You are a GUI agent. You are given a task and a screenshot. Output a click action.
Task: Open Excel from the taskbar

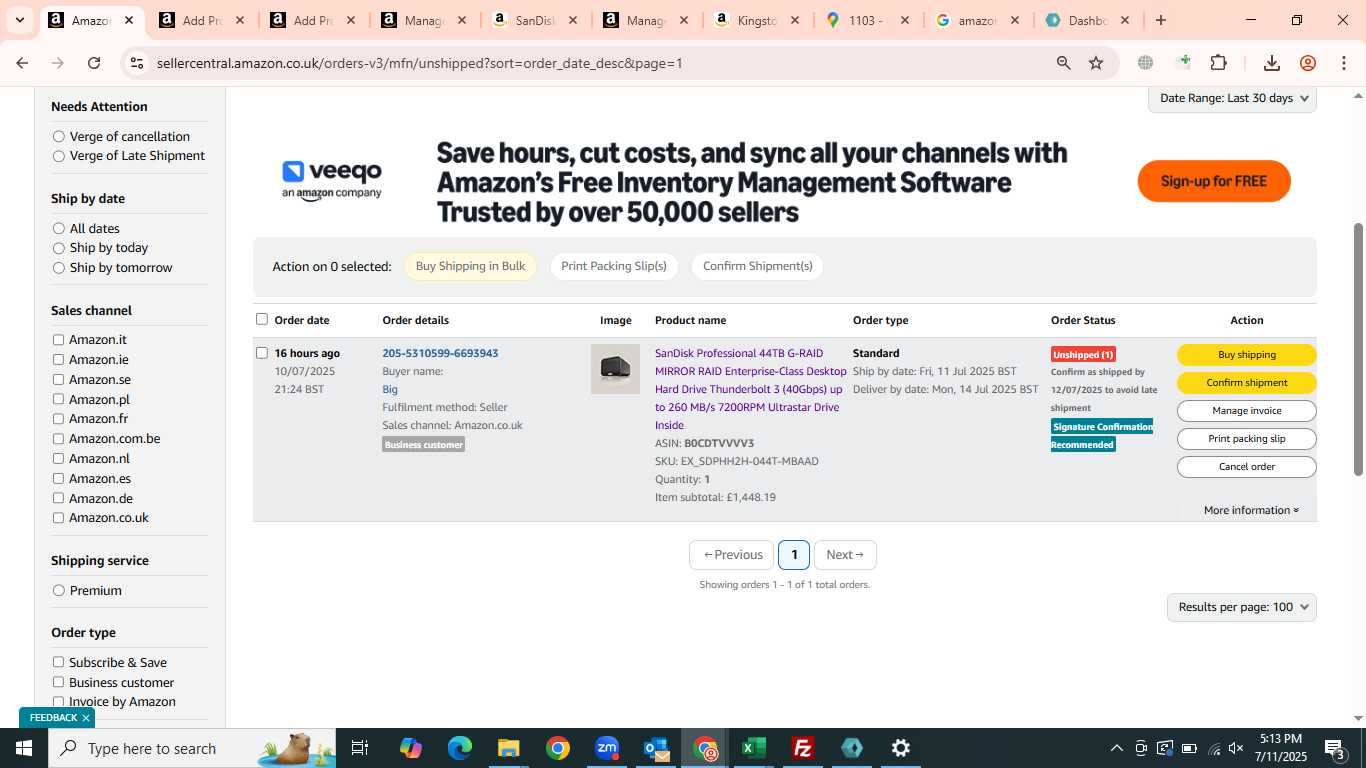754,748
